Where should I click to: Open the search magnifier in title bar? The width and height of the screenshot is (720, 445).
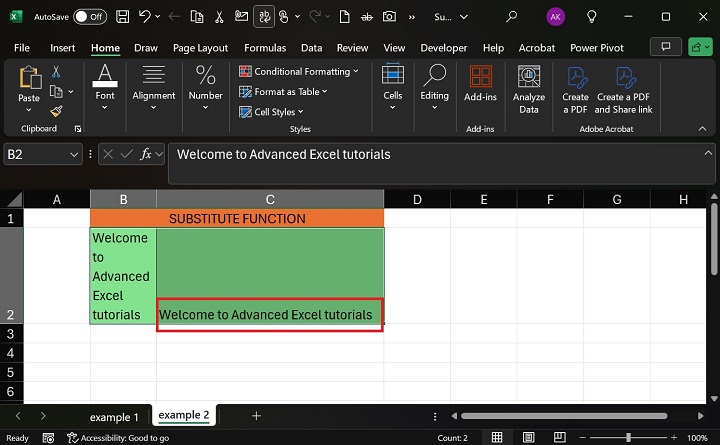(x=512, y=17)
